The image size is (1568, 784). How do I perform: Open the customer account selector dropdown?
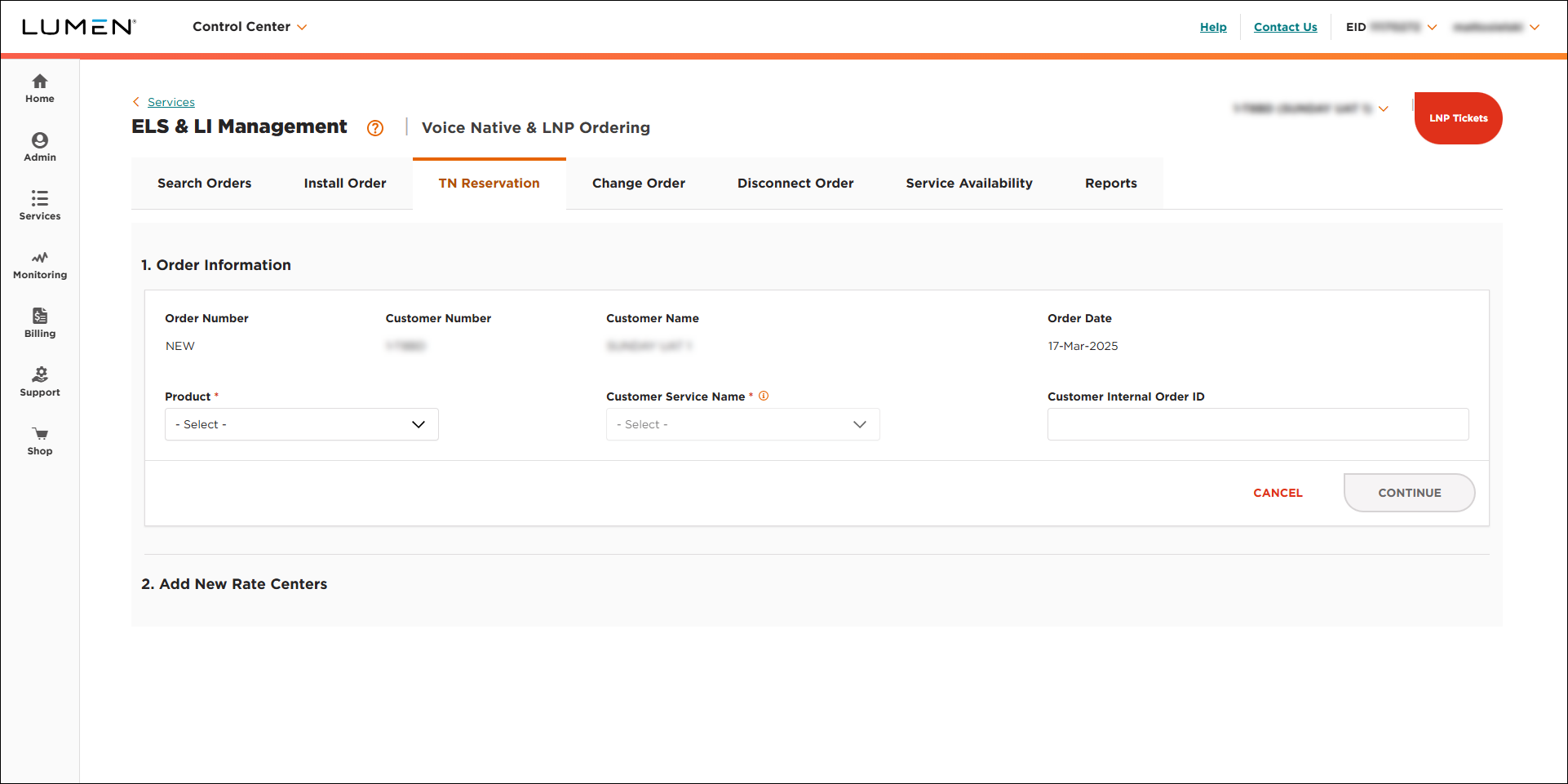(x=1310, y=109)
